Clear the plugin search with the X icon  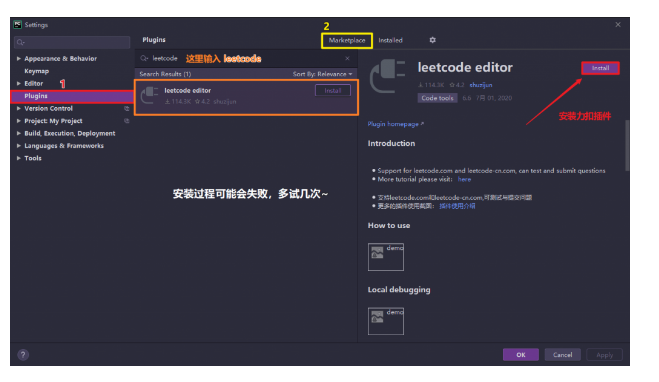(x=347, y=58)
